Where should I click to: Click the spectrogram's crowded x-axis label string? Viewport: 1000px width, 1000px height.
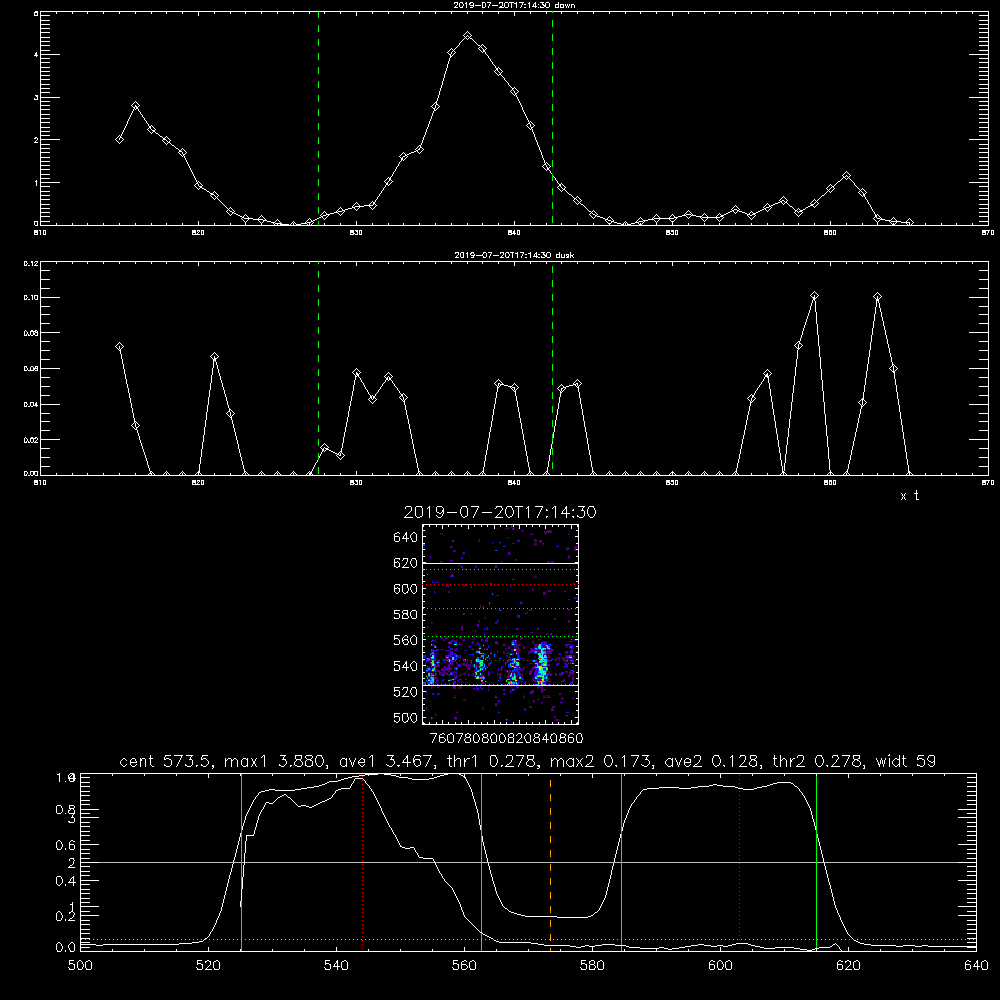coord(506,738)
